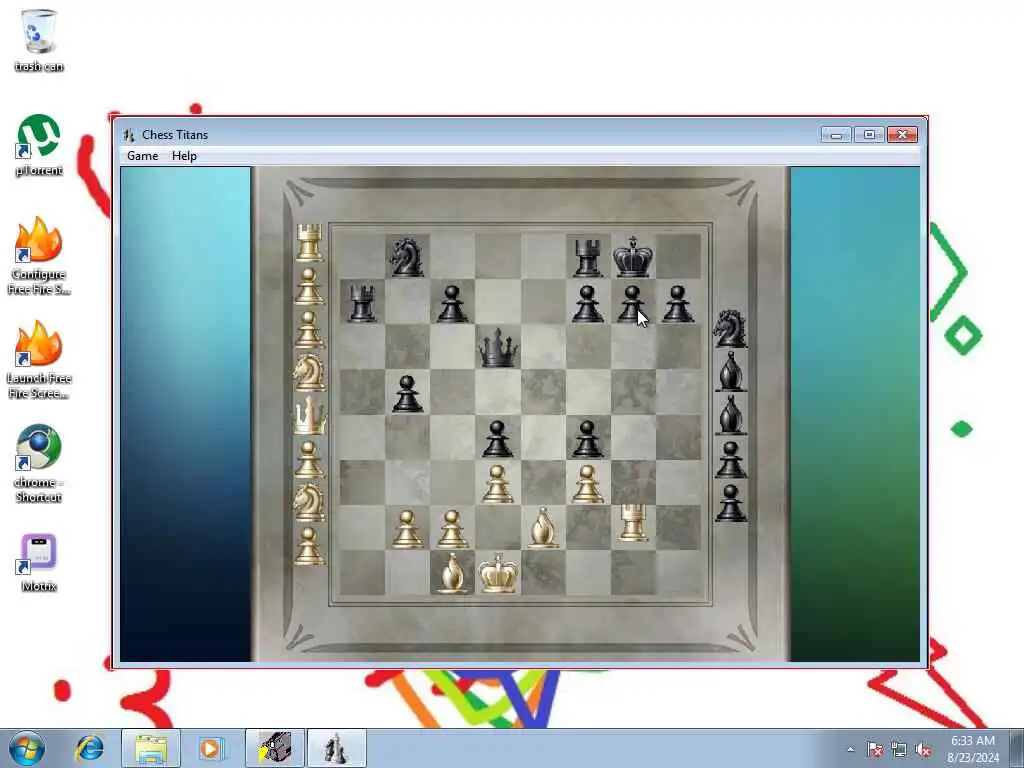
Task: Select the black queen on d6
Action: tap(498, 347)
